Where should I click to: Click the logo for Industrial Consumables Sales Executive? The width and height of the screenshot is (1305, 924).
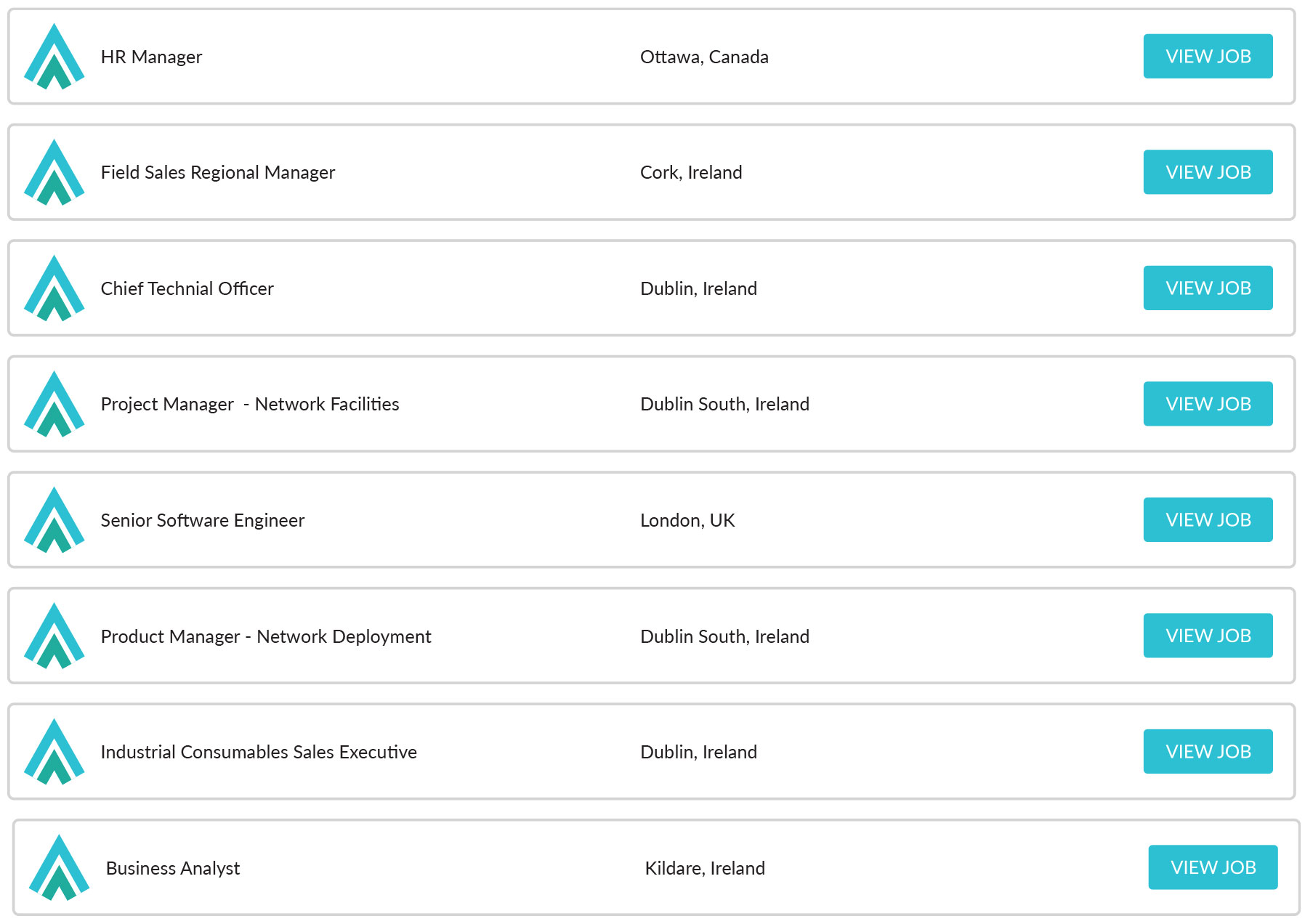pyautogui.click(x=55, y=752)
